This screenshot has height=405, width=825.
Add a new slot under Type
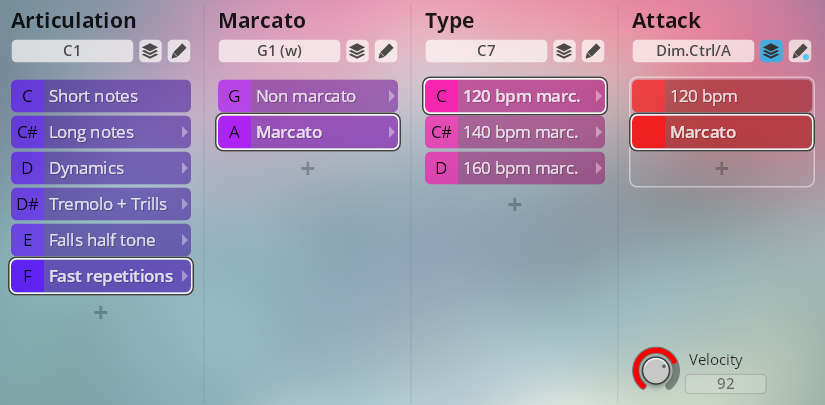(x=514, y=205)
